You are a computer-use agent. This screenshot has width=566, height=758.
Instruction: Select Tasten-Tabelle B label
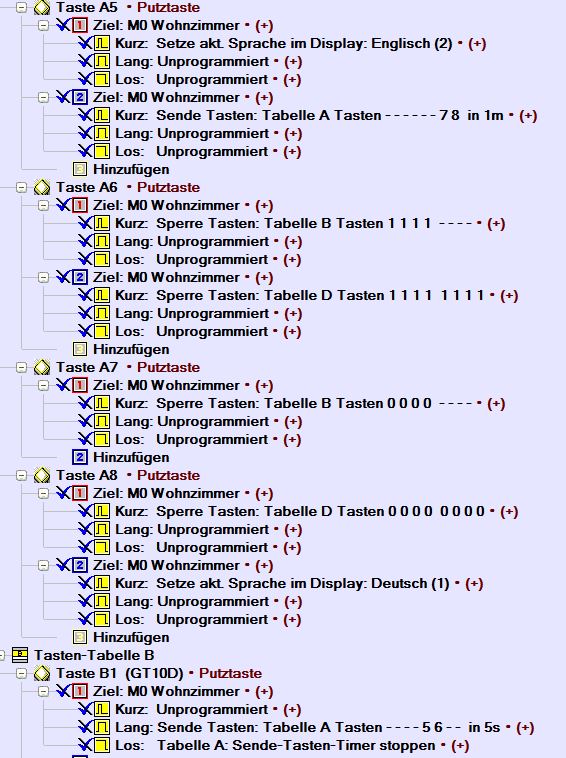coord(94,656)
